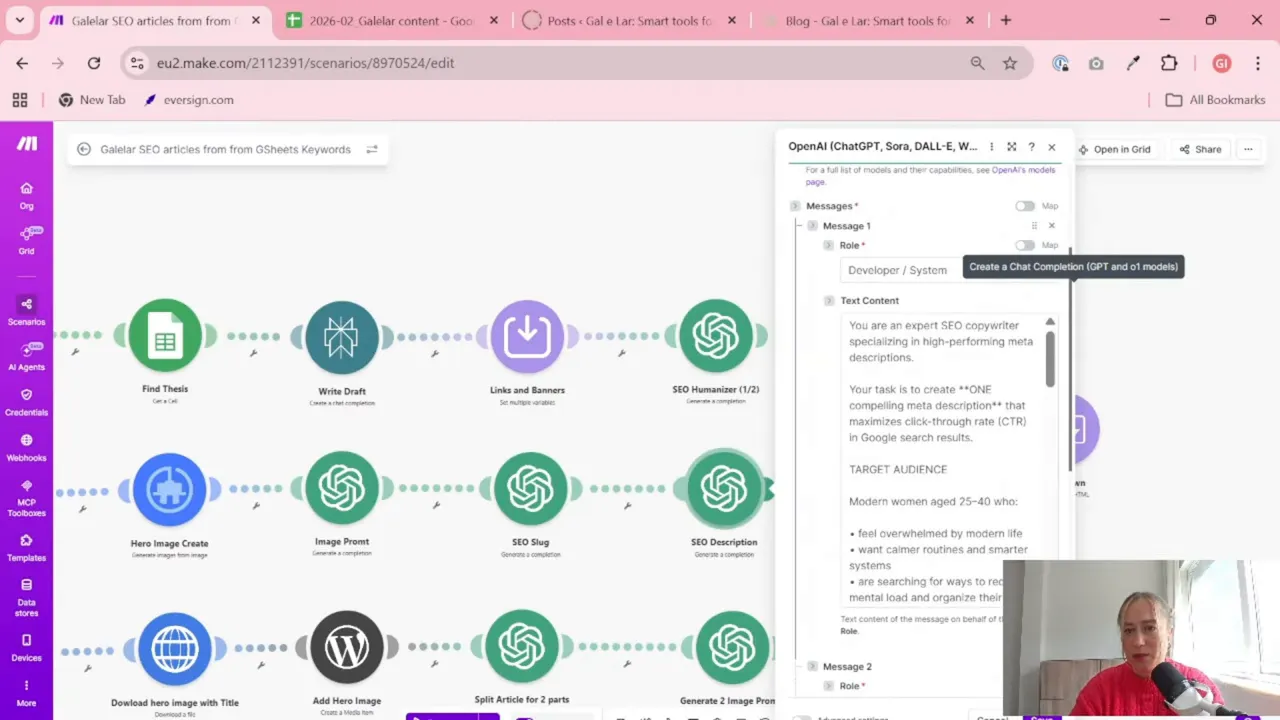Select Galelar SEO articles Make tab

[154, 20]
